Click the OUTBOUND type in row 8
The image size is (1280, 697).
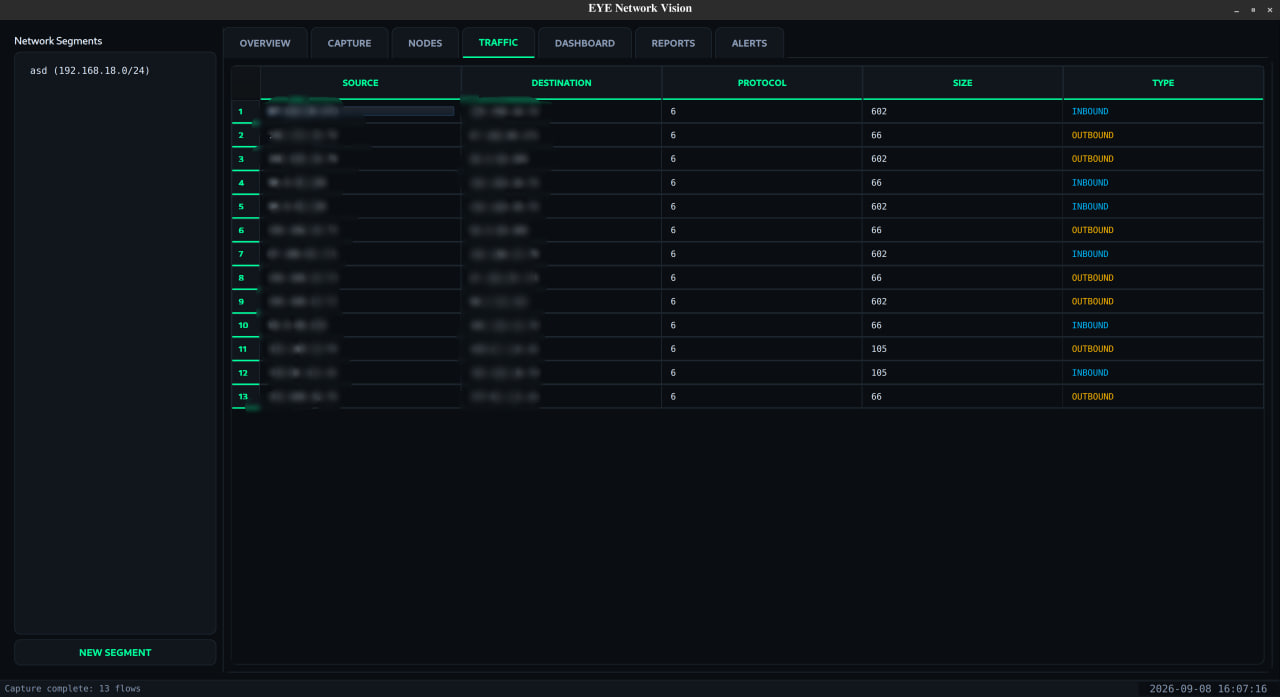coord(1092,278)
